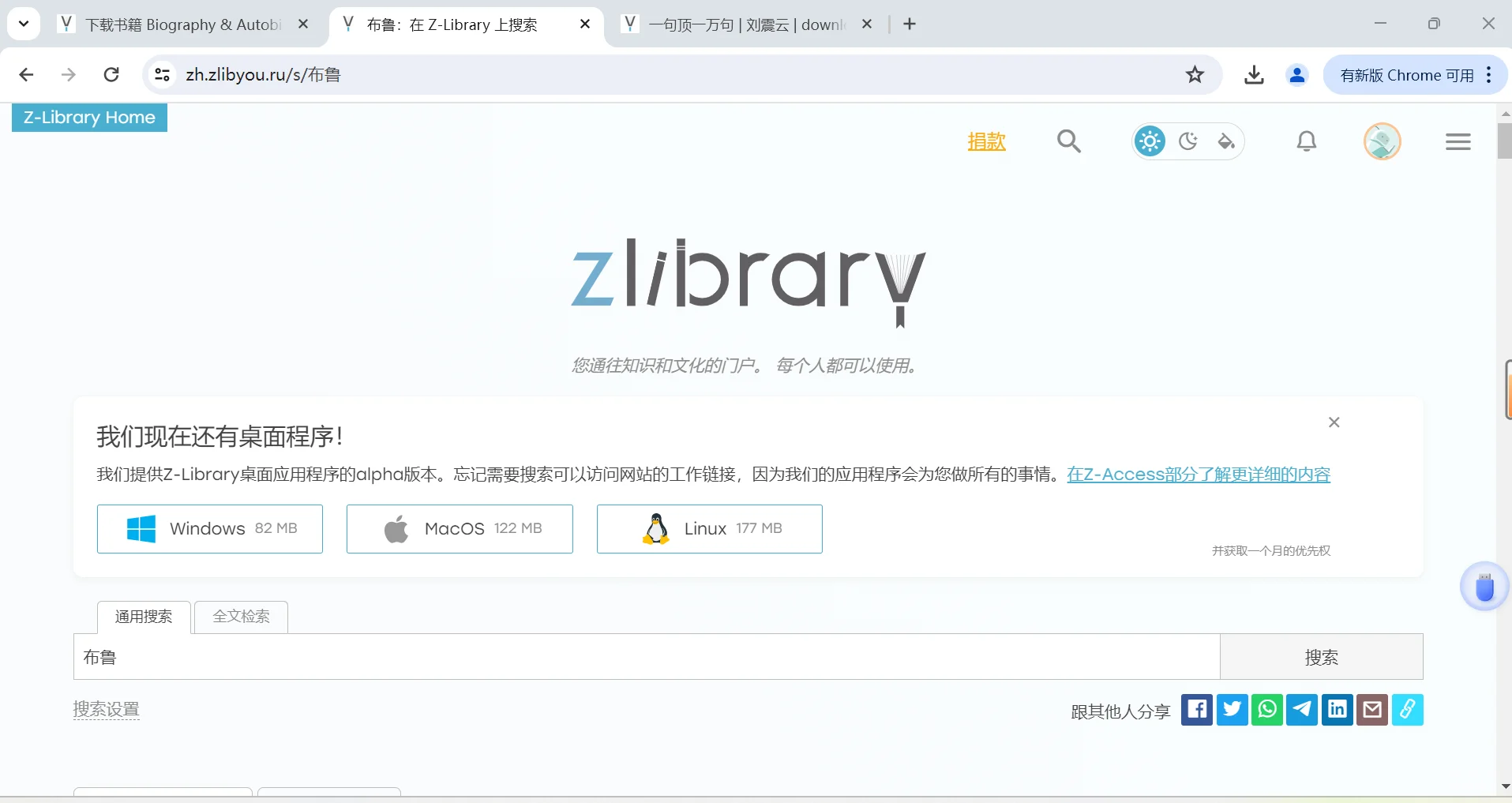Screen dimensions: 1512x803
Task: Share on Twitter icon
Action: [1232, 710]
